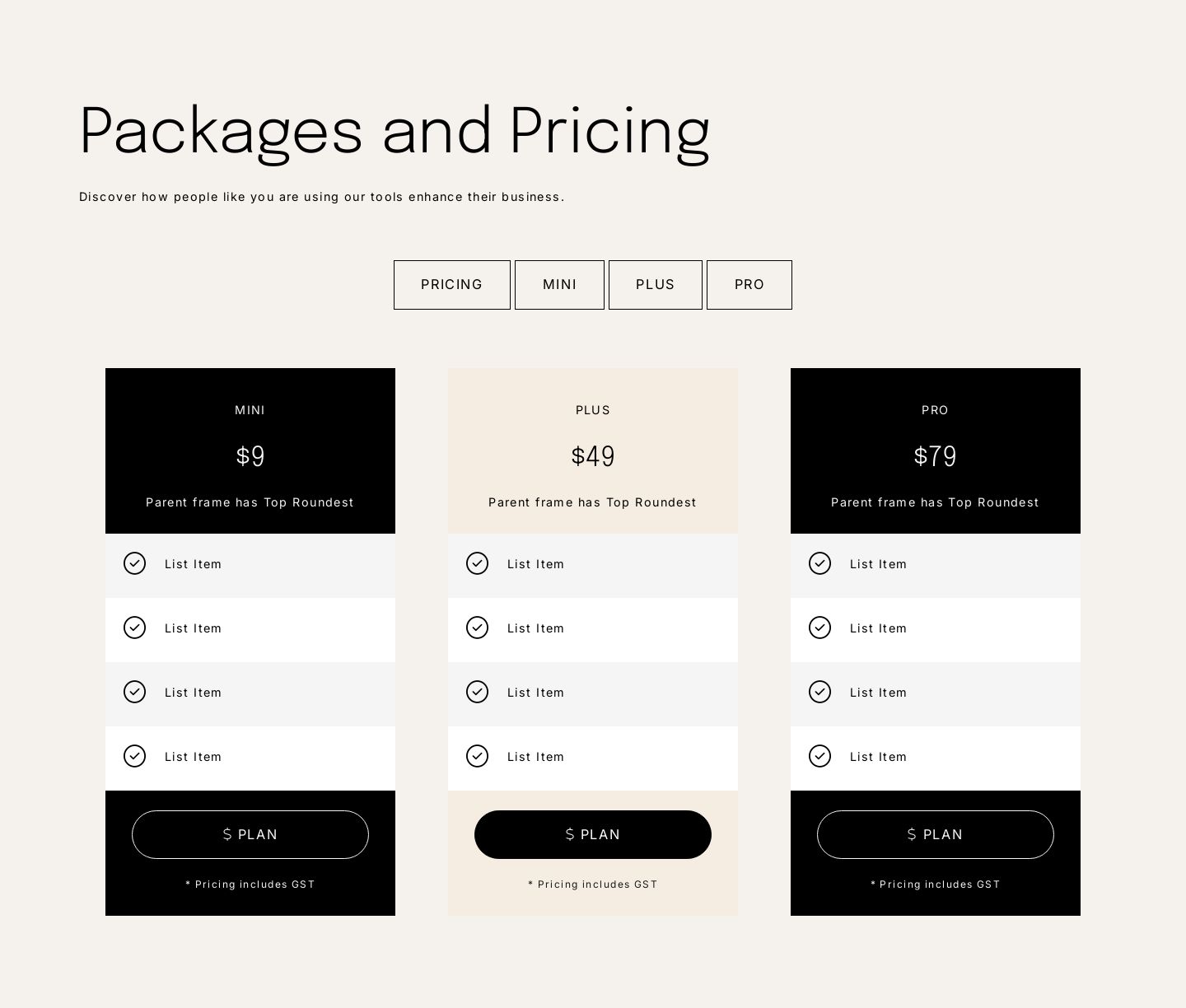The width and height of the screenshot is (1186, 1008).
Task: Click the black $ PLAN button in PLUS card
Action: pyautogui.click(x=593, y=834)
